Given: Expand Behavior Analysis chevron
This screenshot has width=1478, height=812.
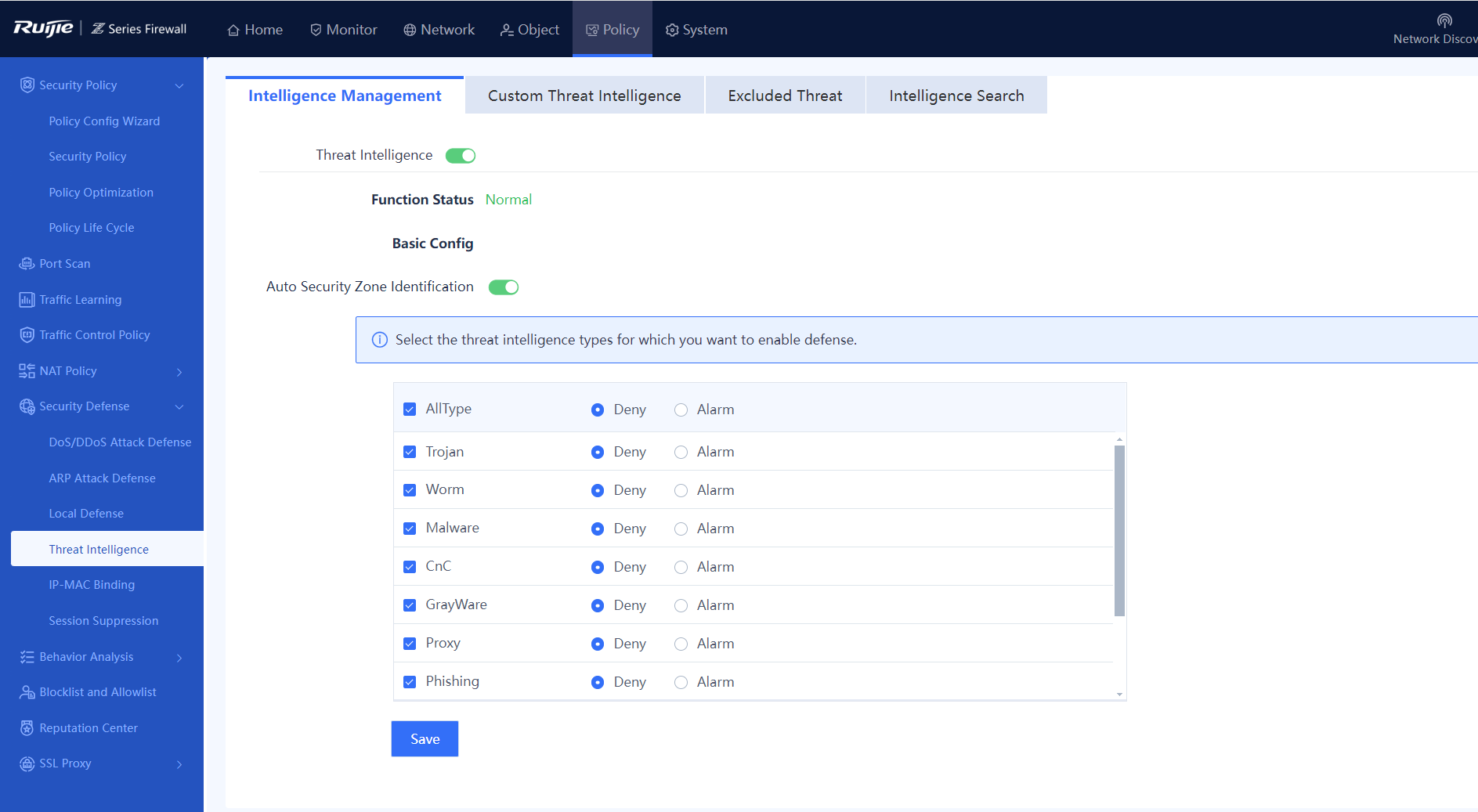Looking at the screenshot, I should (179, 657).
